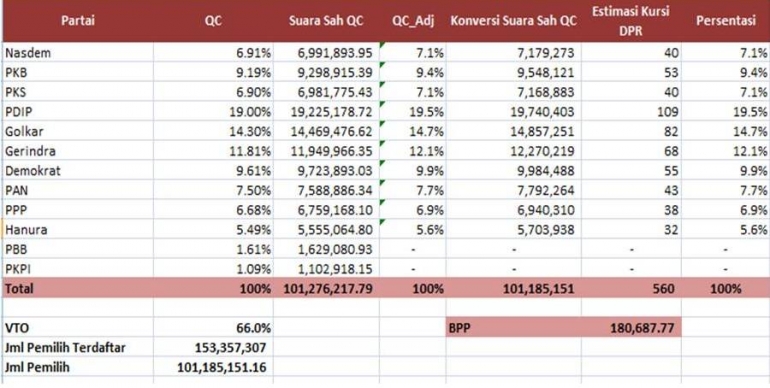Screen dimensions: 770x388
Task: Select the Golkar seat estimate 82
Action: pos(631,131)
